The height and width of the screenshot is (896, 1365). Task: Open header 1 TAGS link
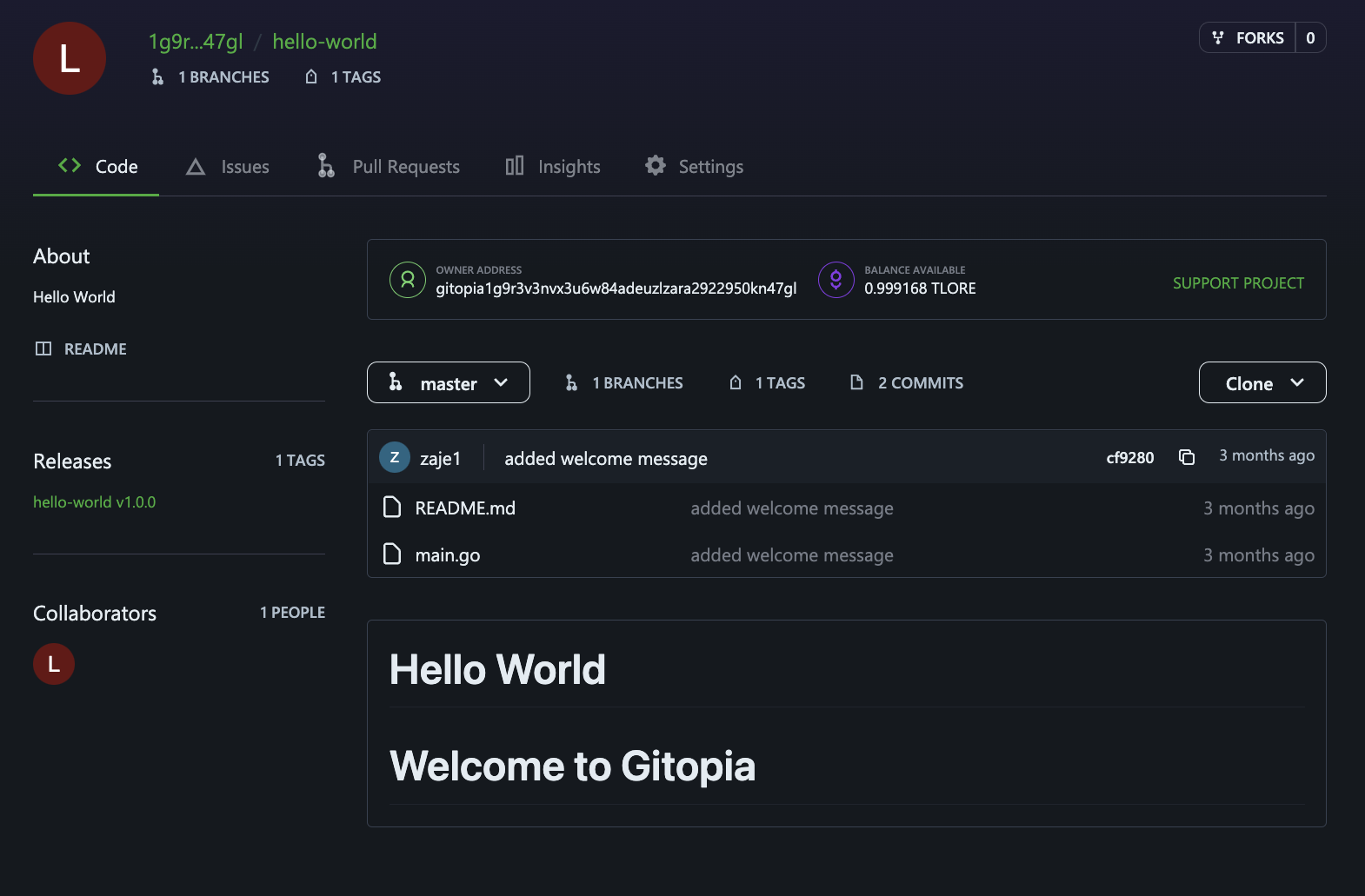click(356, 77)
